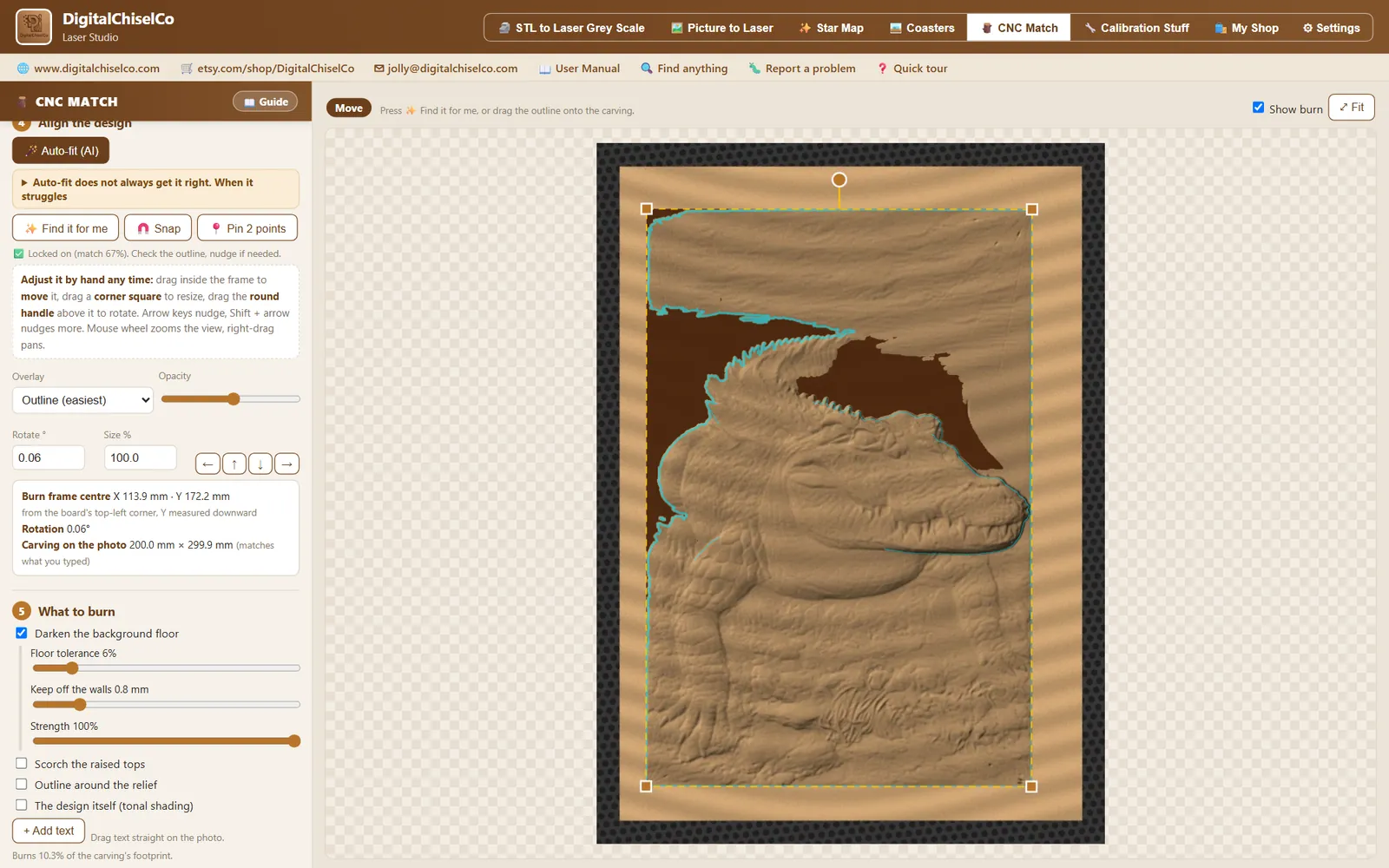Image resolution: width=1389 pixels, height=868 pixels.
Task: Switch to the STL to Laser Grey Scale tab
Action: pyautogui.click(x=572, y=28)
